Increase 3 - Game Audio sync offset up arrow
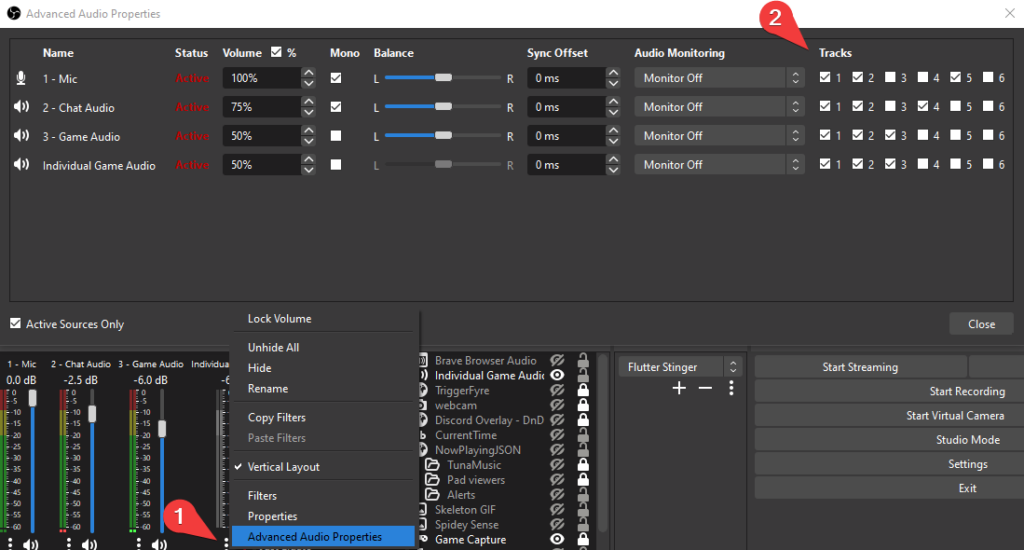 [x=613, y=130]
